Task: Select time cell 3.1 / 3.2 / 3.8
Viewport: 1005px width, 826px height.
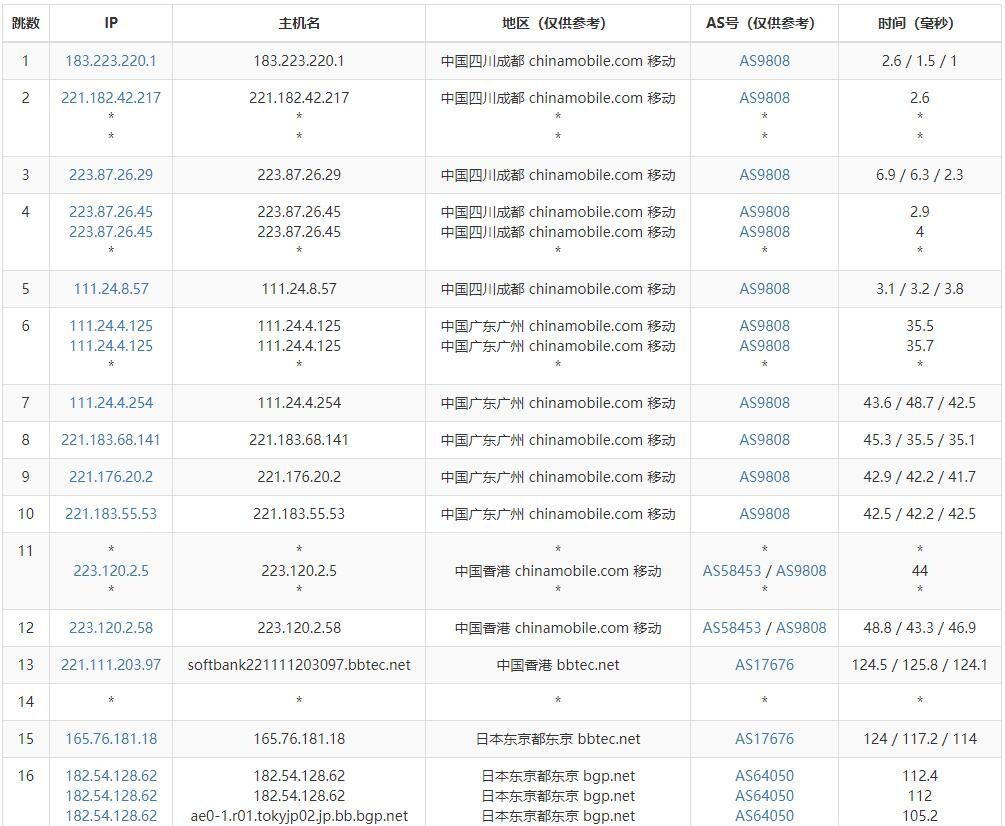Action: (920, 289)
